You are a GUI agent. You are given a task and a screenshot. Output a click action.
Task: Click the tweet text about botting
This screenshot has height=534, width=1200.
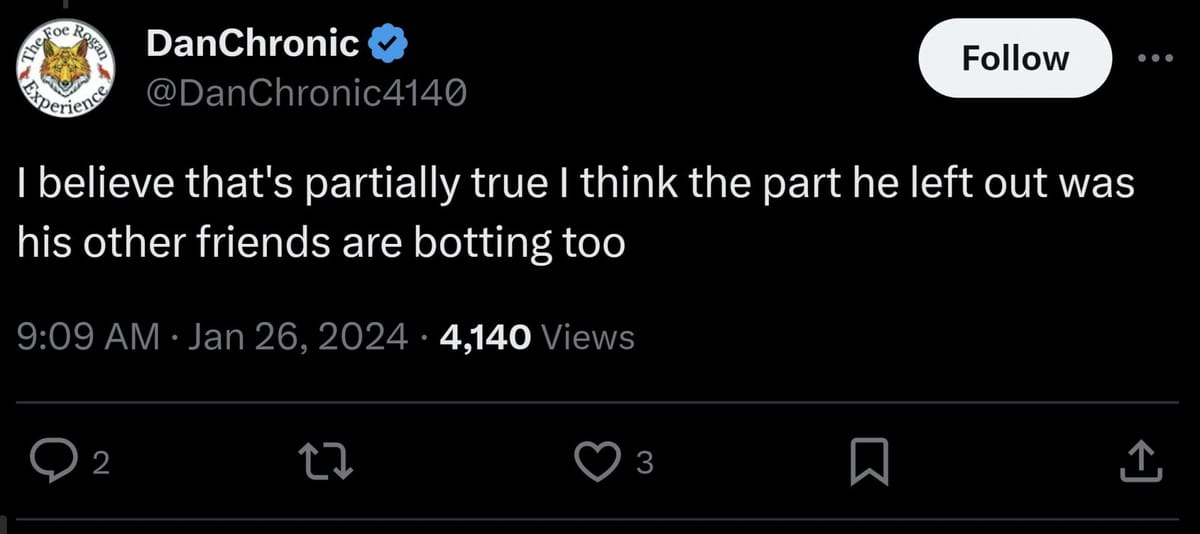click(322, 243)
